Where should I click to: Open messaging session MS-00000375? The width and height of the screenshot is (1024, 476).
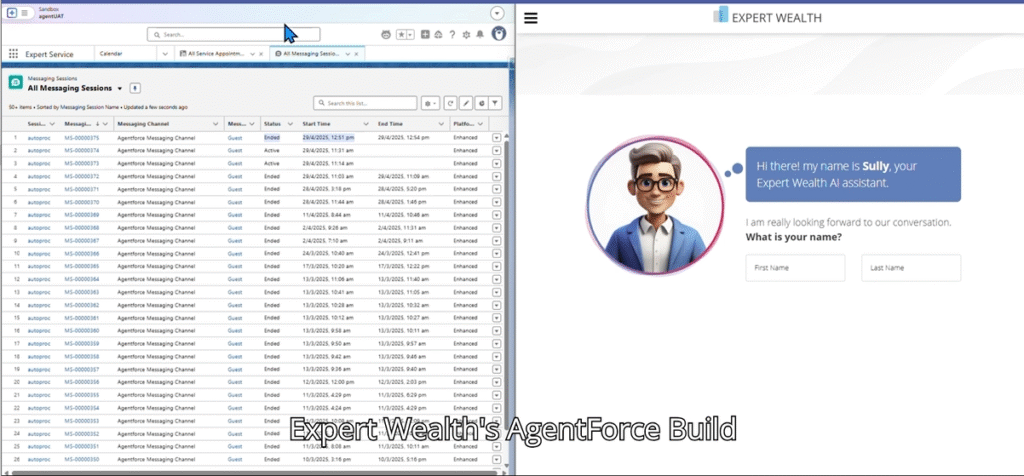82,138
